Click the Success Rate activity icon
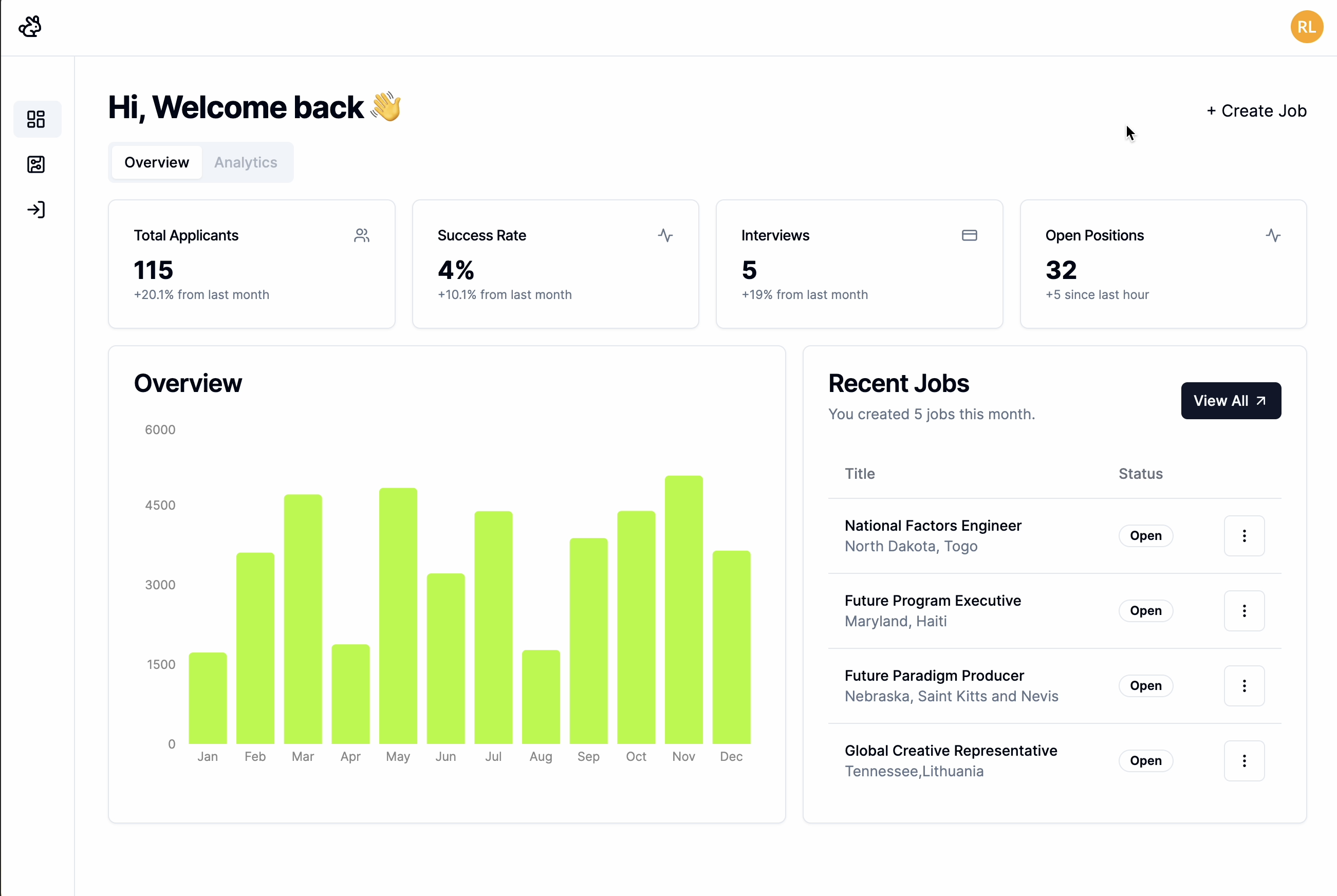1337x896 pixels. tap(665, 235)
